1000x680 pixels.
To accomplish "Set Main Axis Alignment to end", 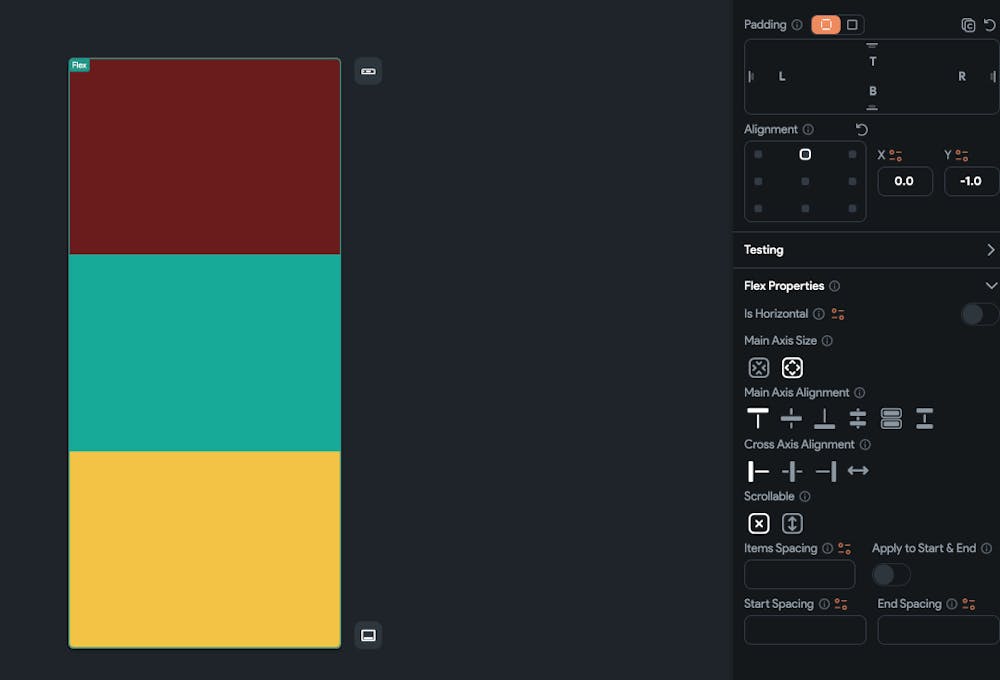I will pos(824,419).
